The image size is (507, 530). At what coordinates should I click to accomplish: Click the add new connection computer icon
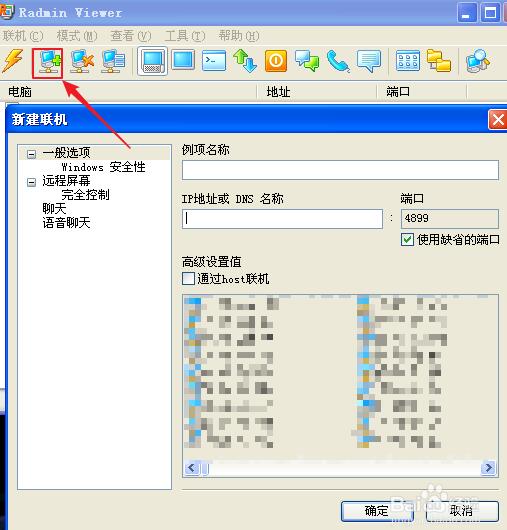coord(48,63)
